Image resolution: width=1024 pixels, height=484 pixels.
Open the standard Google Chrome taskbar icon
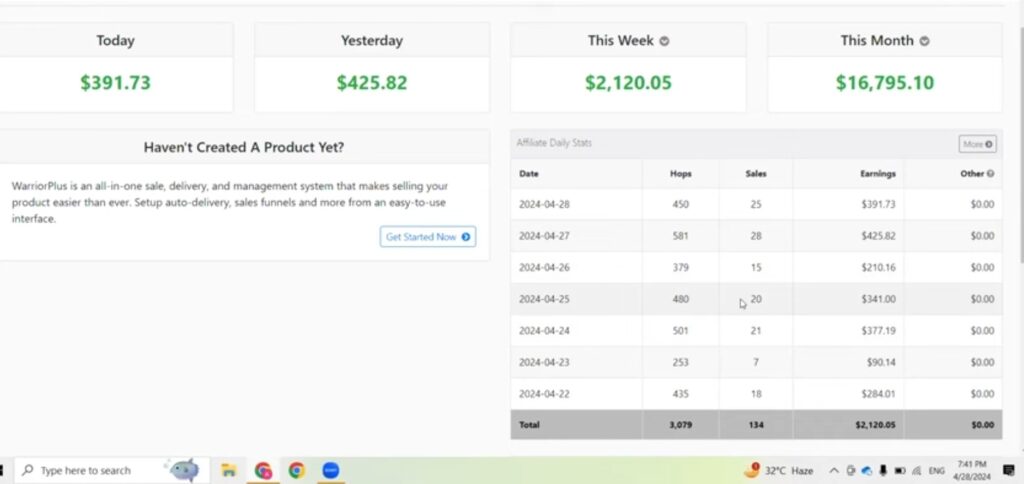pos(297,470)
